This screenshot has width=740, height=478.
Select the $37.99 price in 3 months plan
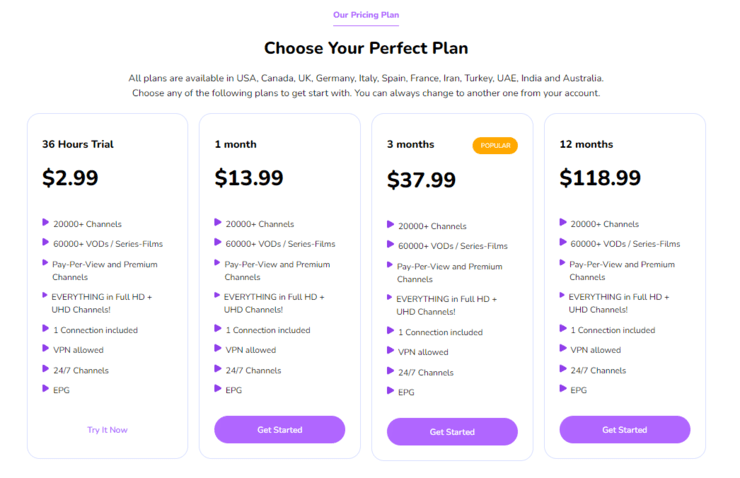tap(421, 180)
